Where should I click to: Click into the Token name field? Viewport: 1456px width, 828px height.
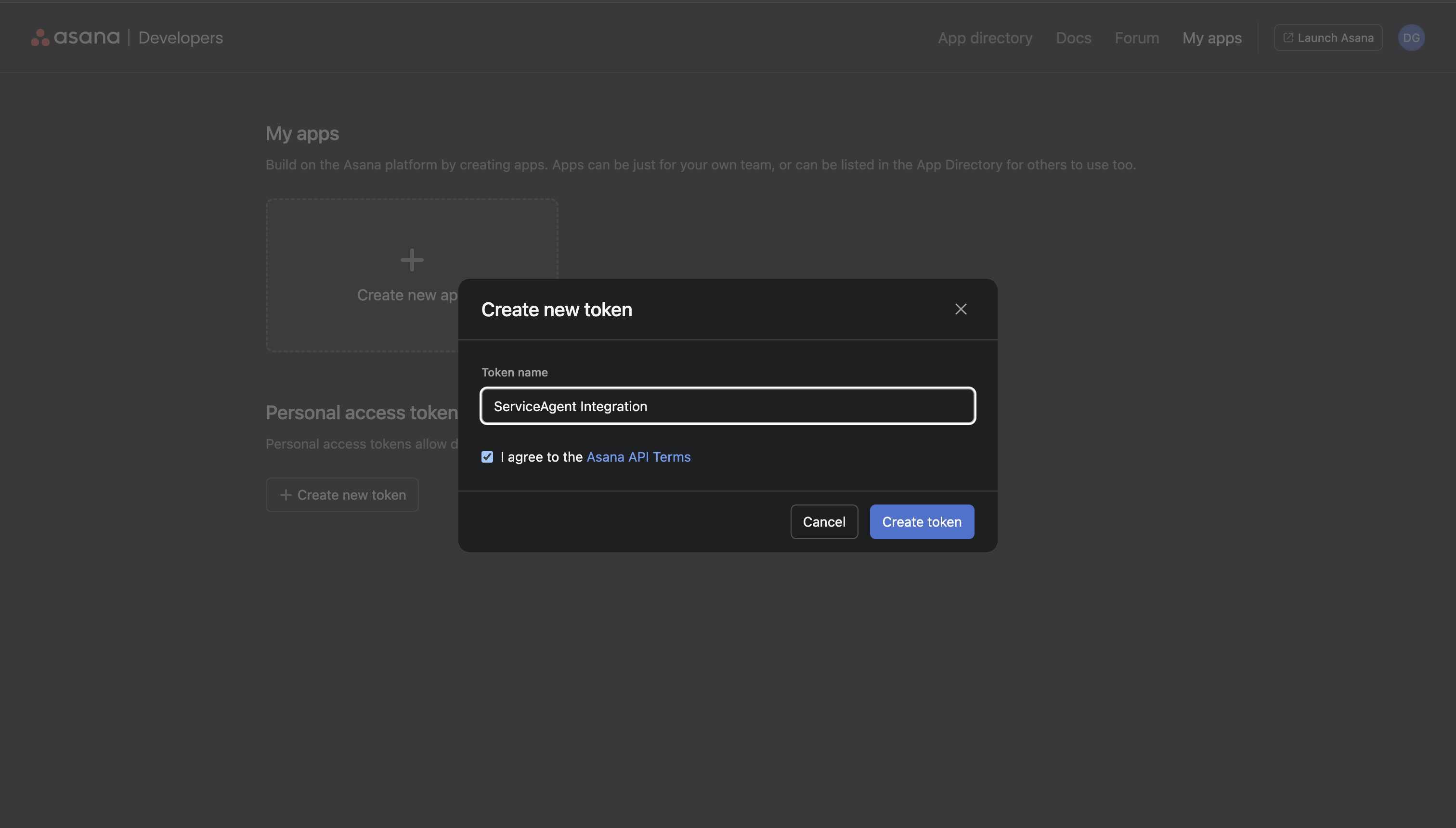click(728, 406)
